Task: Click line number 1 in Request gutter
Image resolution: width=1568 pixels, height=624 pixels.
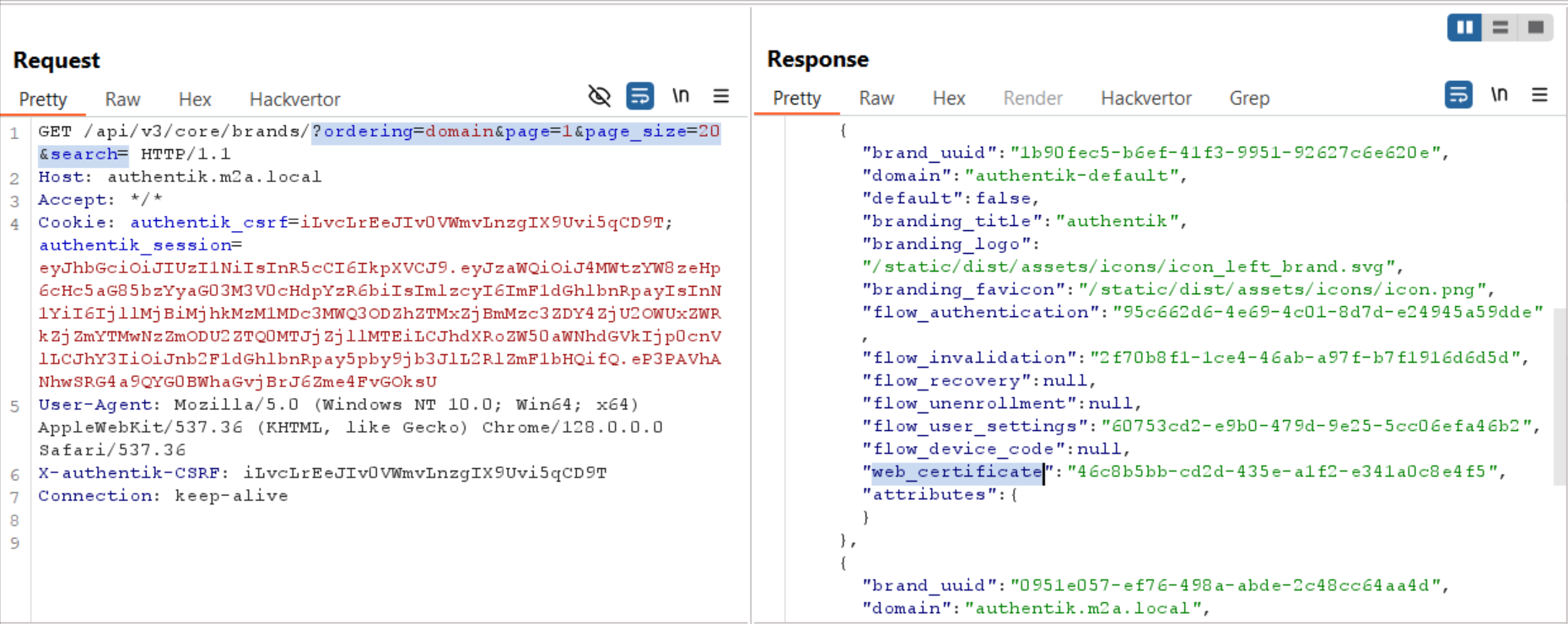Action: tap(14, 132)
